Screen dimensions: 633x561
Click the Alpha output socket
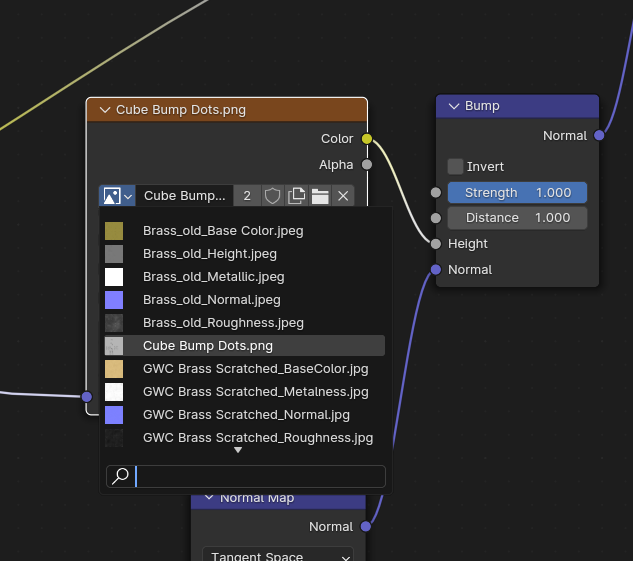(x=367, y=165)
